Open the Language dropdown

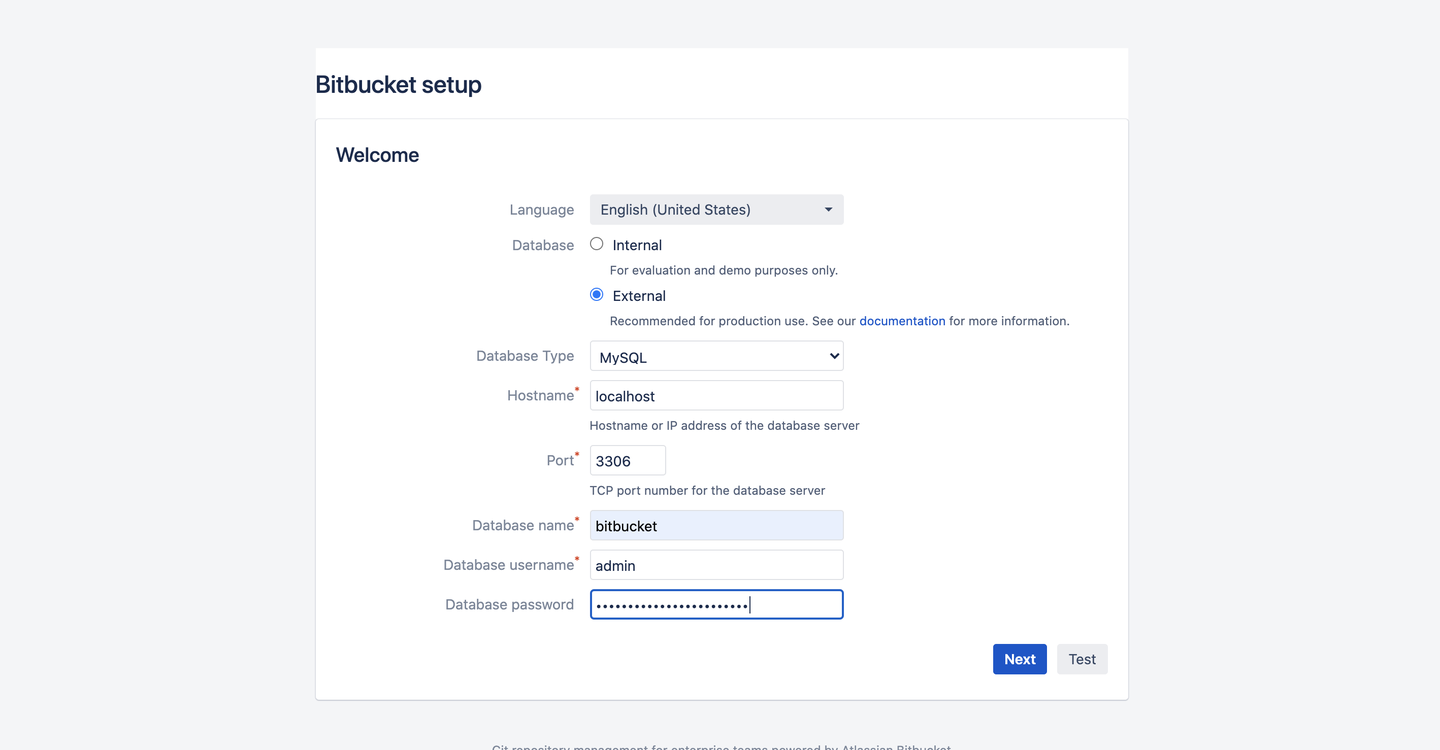click(x=717, y=210)
